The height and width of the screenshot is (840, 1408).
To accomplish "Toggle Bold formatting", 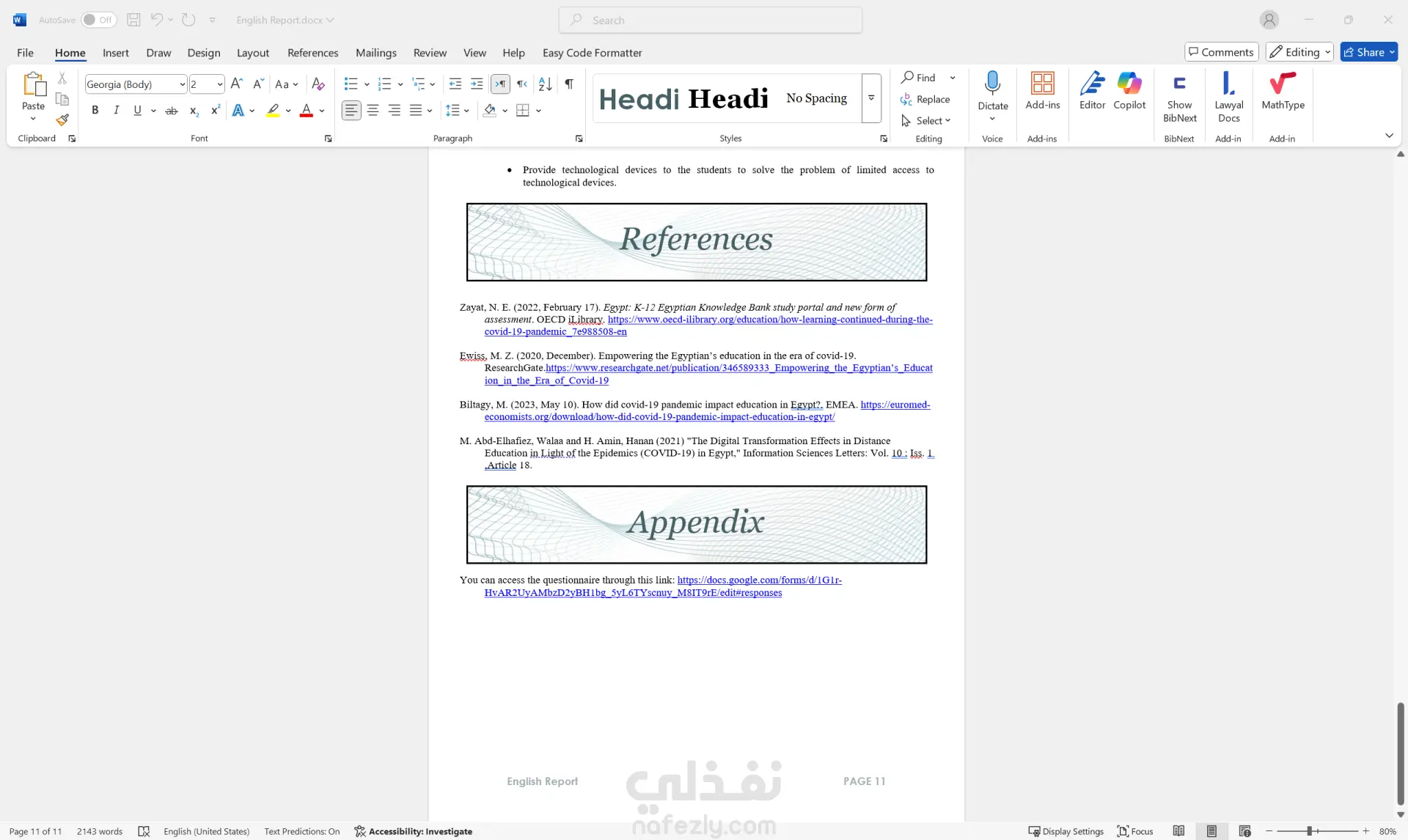I will click(95, 111).
